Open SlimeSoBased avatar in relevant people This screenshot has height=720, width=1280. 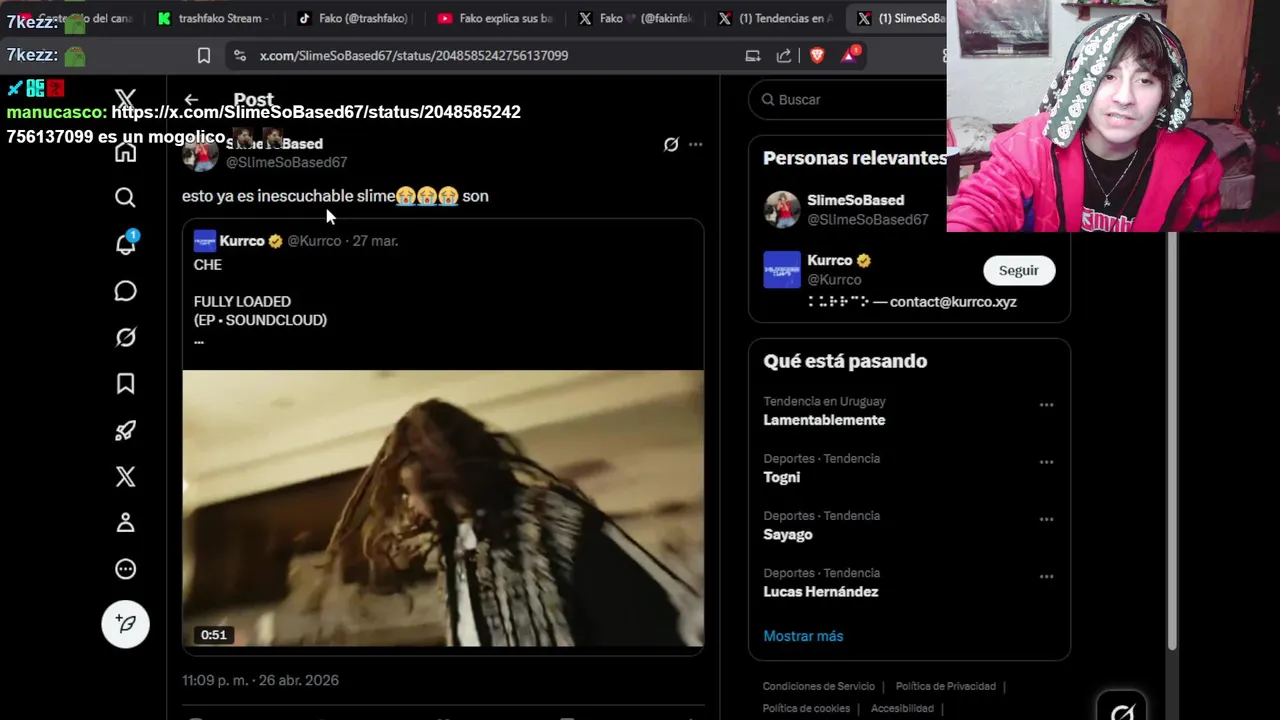782,210
